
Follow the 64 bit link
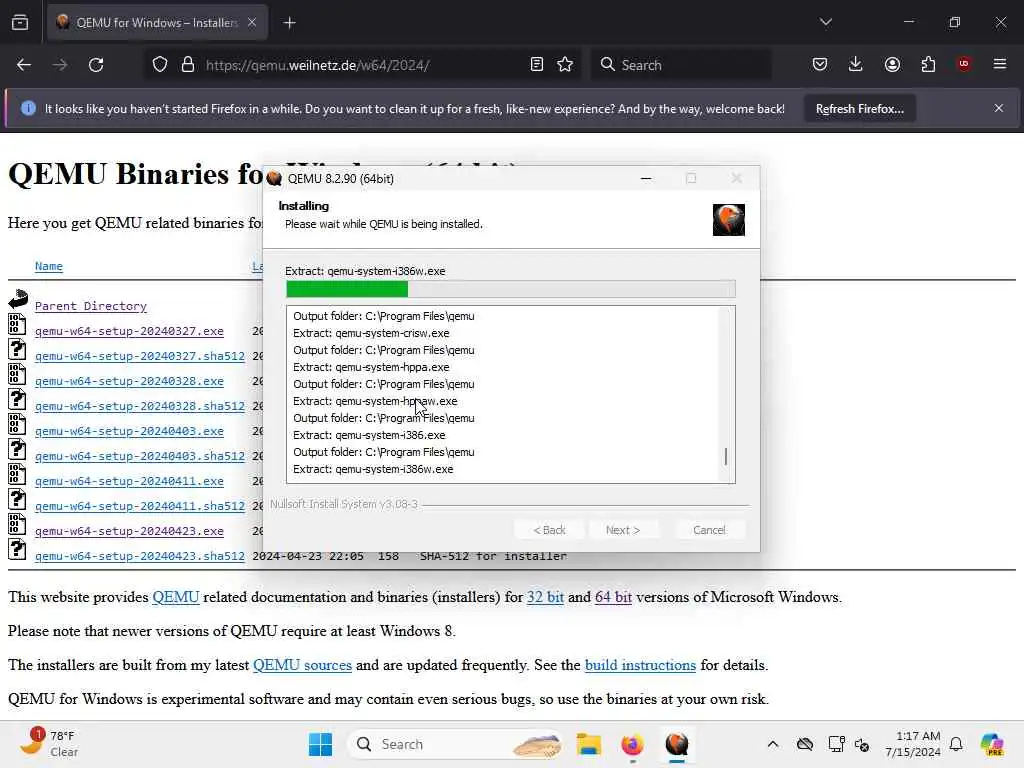pyautogui.click(x=613, y=597)
